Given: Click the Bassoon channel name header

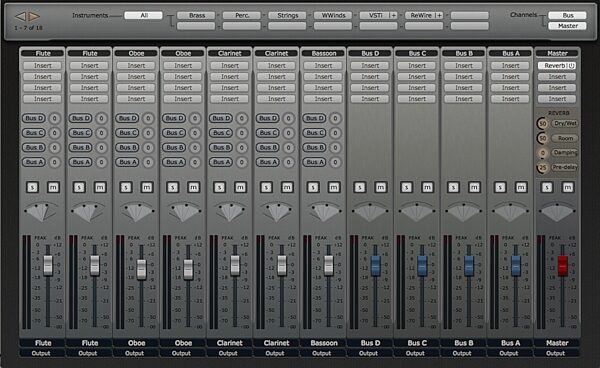Looking at the screenshot, I should [324, 54].
